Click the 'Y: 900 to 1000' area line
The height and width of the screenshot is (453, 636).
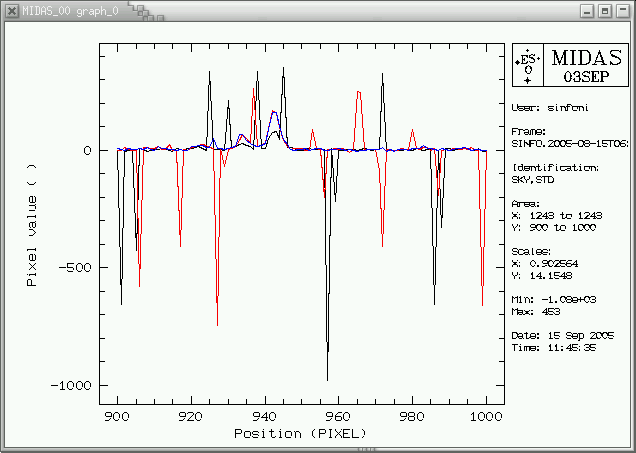pyautogui.click(x=550, y=227)
